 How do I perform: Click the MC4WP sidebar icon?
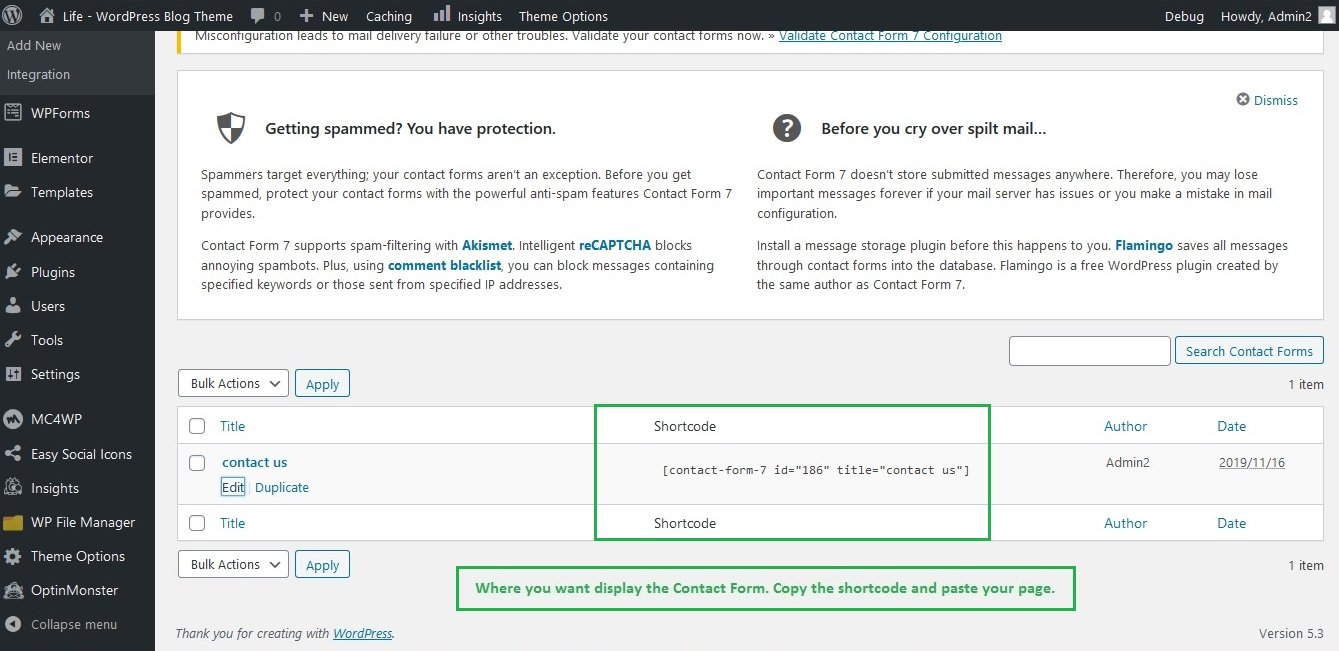pos(13,419)
